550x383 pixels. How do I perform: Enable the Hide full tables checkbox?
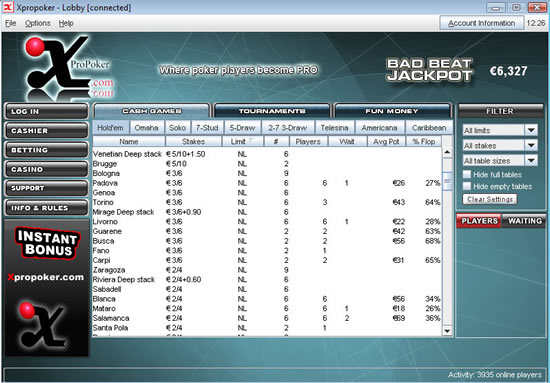click(467, 174)
